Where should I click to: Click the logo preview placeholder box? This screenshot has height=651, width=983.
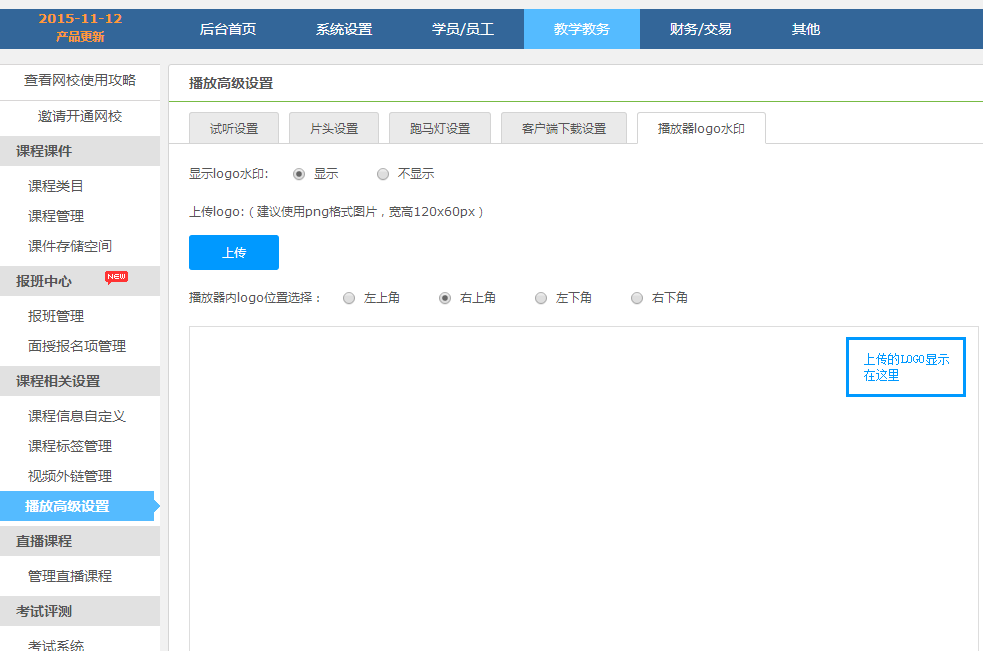point(905,367)
